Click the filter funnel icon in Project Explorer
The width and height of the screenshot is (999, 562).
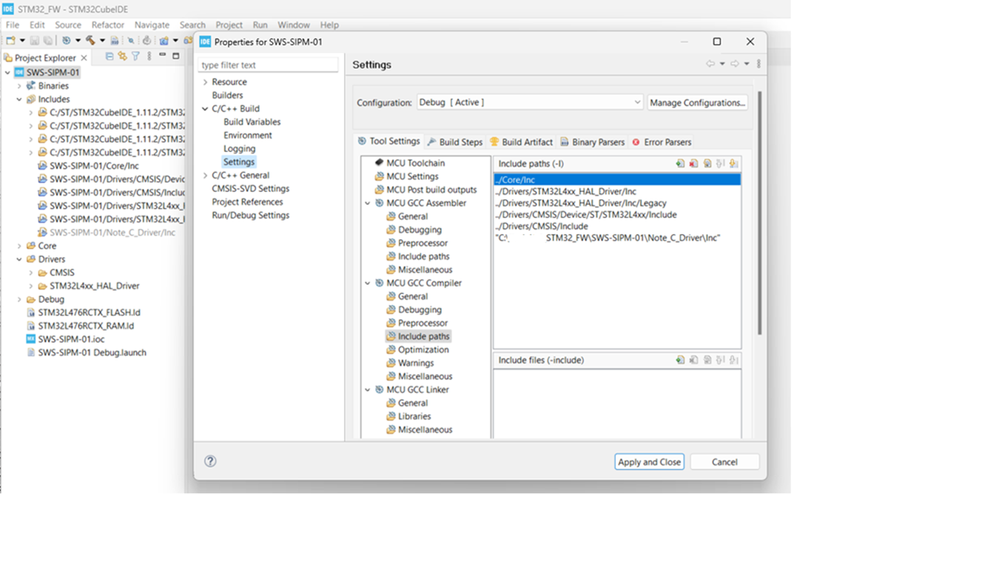135,56
